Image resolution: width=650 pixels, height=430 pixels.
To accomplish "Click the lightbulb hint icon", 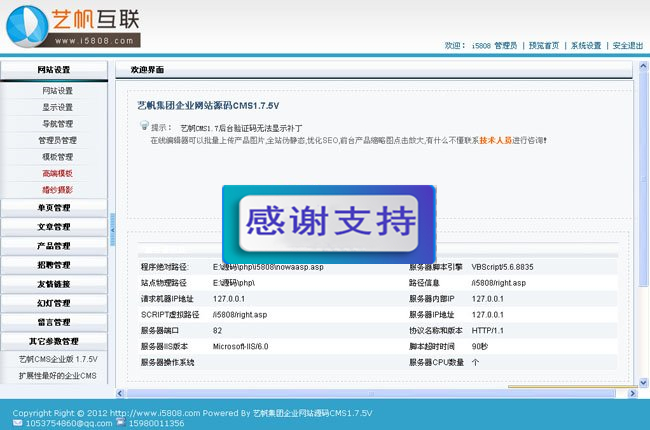I will [x=144, y=125].
